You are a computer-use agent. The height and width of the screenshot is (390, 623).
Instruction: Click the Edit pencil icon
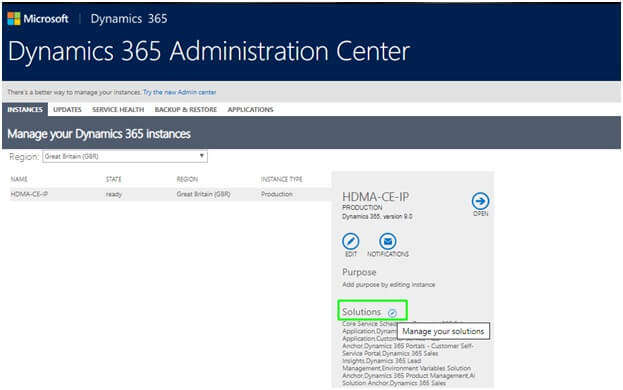350,241
